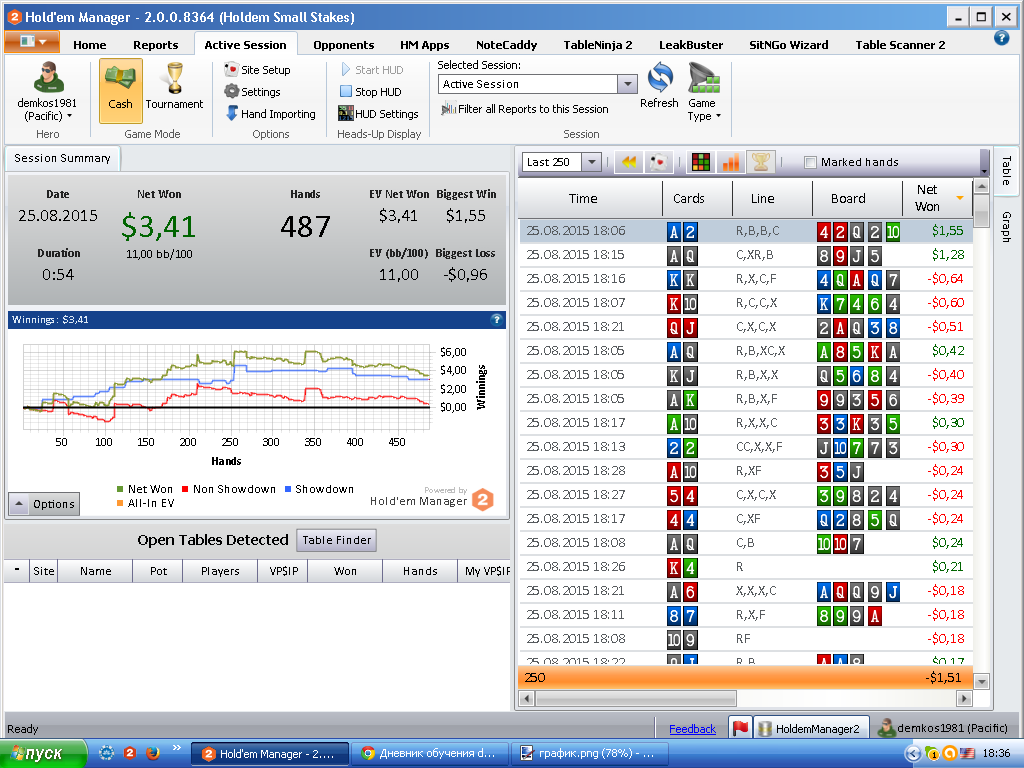
Task: Open the SitNGo Wizard tab
Action: tap(788, 45)
